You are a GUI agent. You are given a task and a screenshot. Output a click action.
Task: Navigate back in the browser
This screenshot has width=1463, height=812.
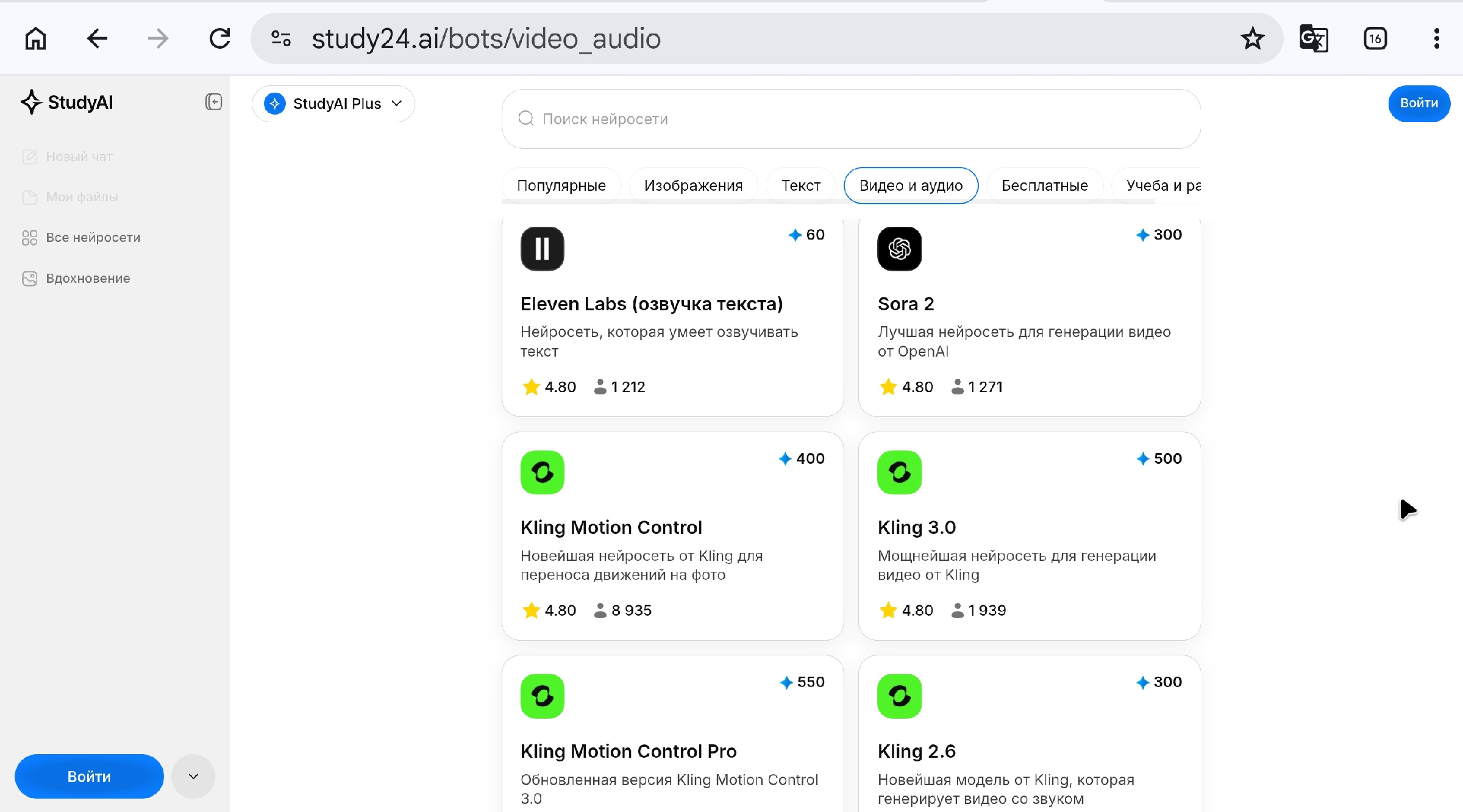97,38
